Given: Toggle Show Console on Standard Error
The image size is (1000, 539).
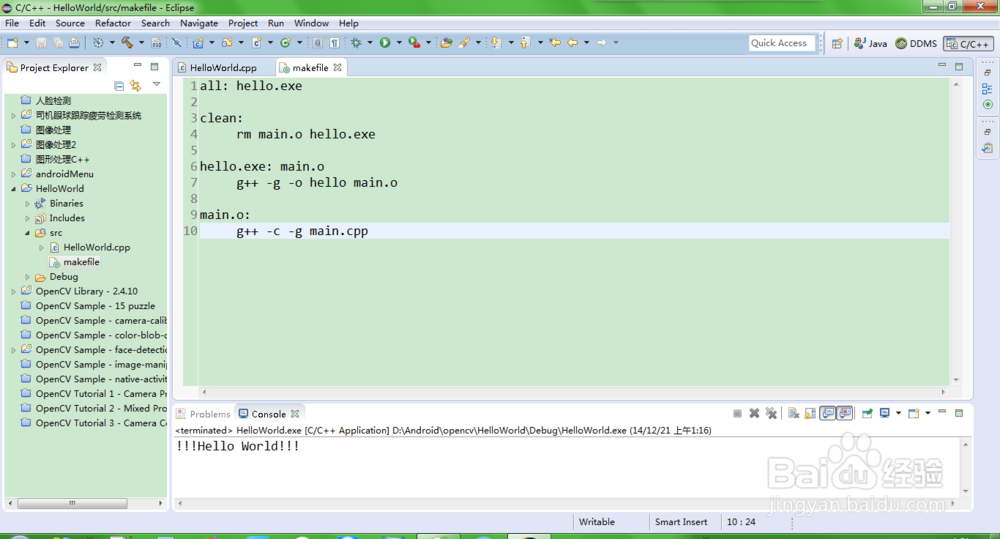Looking at the screenshot, I should pos(845,413).
